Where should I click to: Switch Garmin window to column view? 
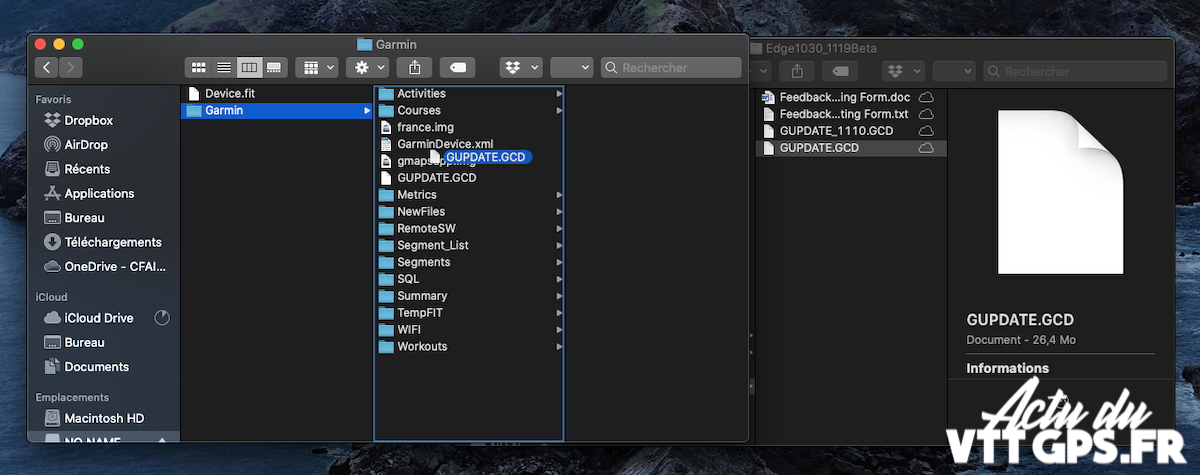(249, 68)
